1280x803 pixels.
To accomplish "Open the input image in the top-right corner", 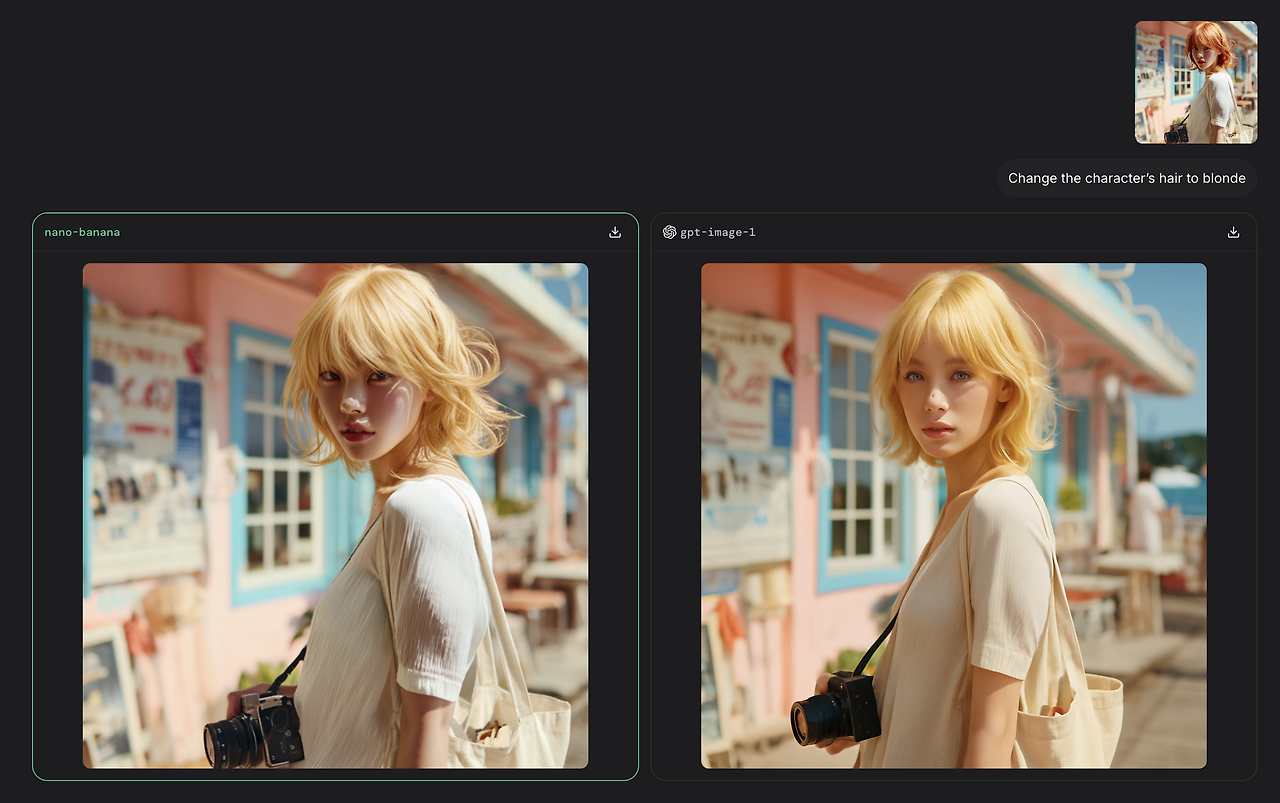I will (x=1196, y=81).
